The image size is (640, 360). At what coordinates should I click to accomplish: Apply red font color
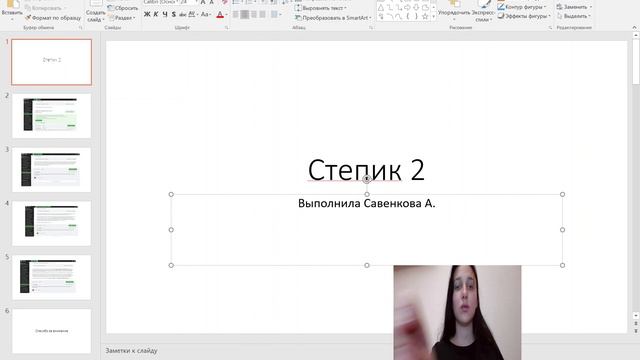tap(220, 15)
